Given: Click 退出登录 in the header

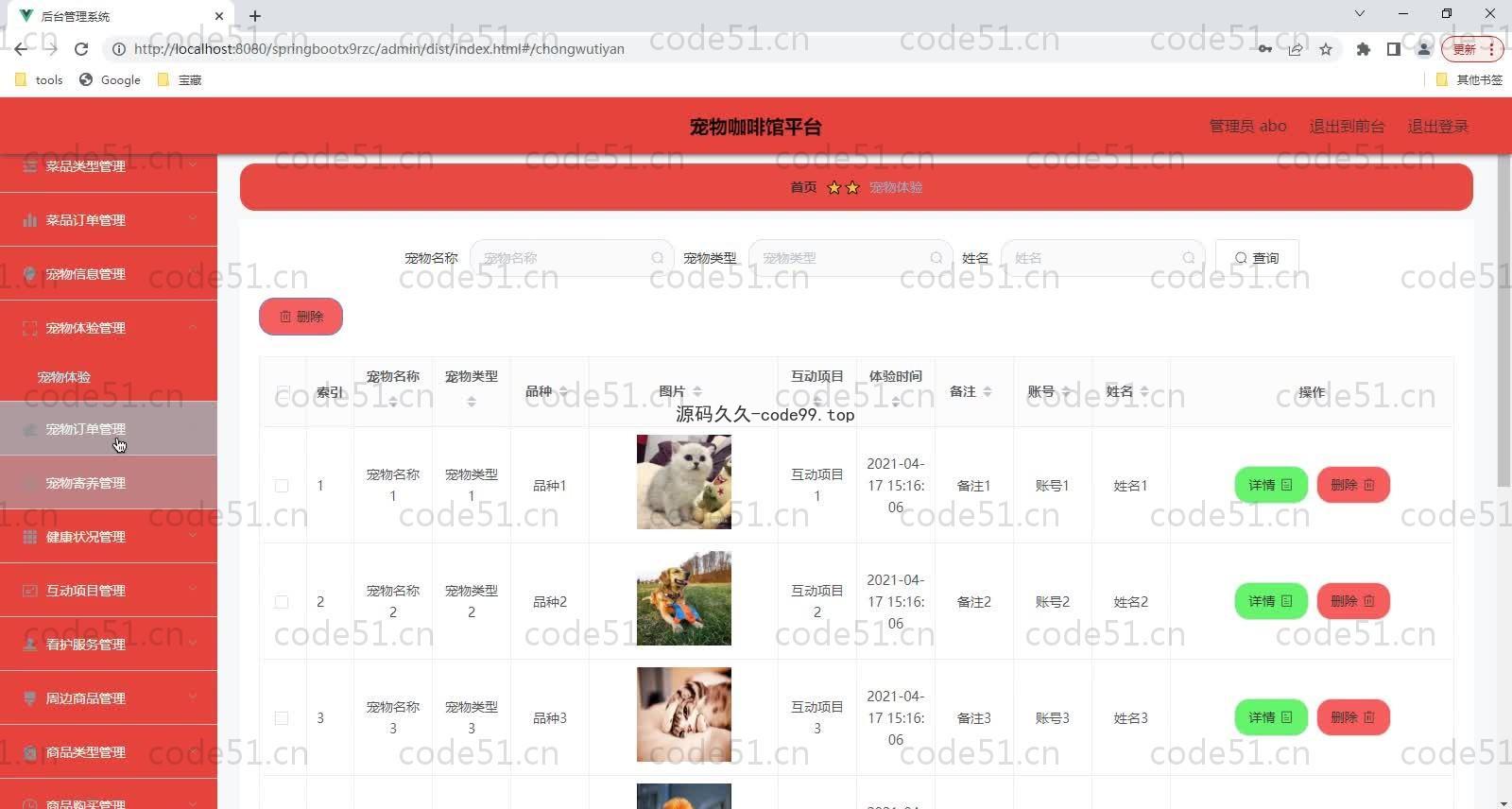Looking at the screenshot, I should click(x=1437, y=126).
